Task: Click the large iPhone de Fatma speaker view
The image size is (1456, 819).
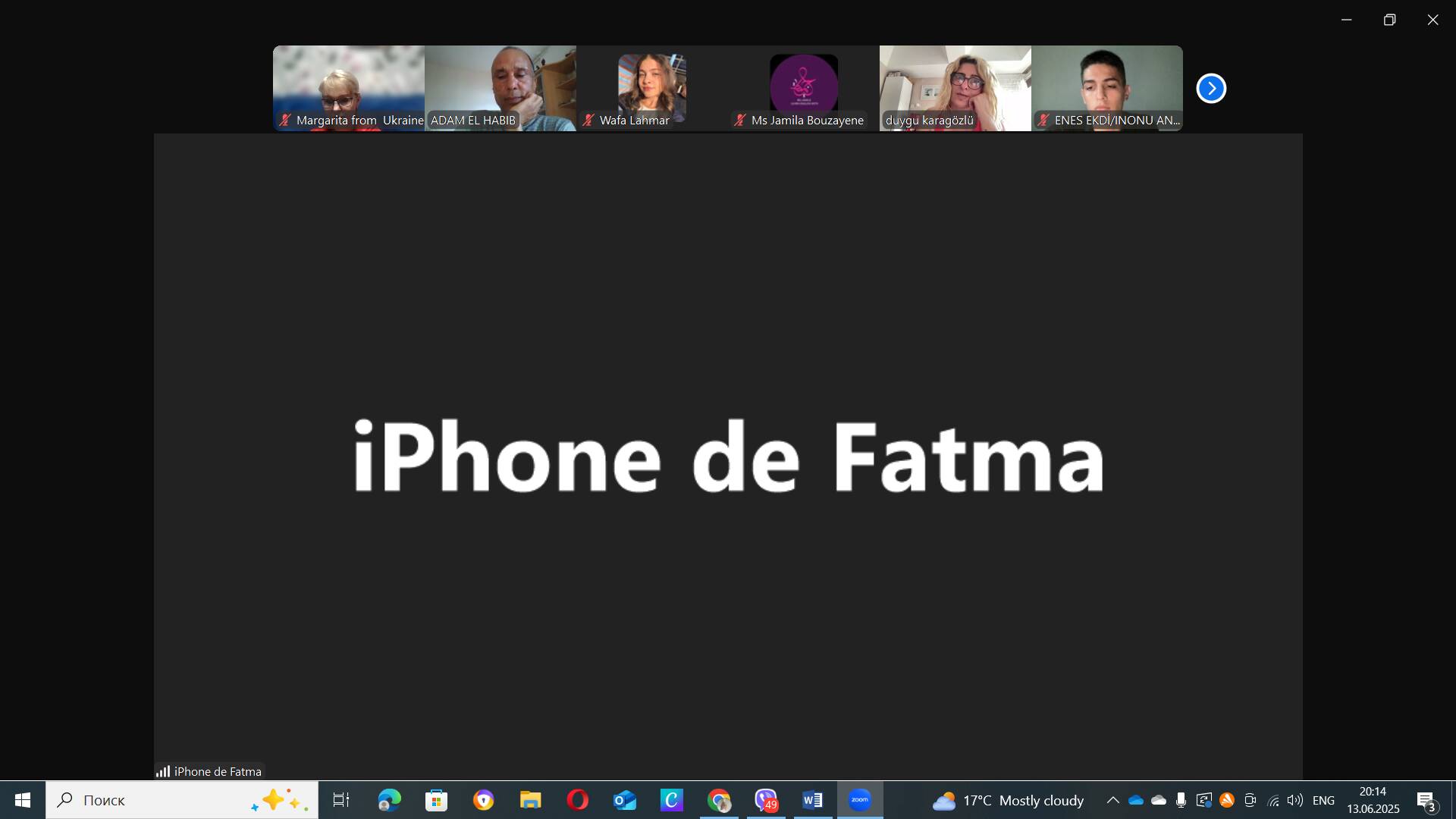Action: click(728, 456)
